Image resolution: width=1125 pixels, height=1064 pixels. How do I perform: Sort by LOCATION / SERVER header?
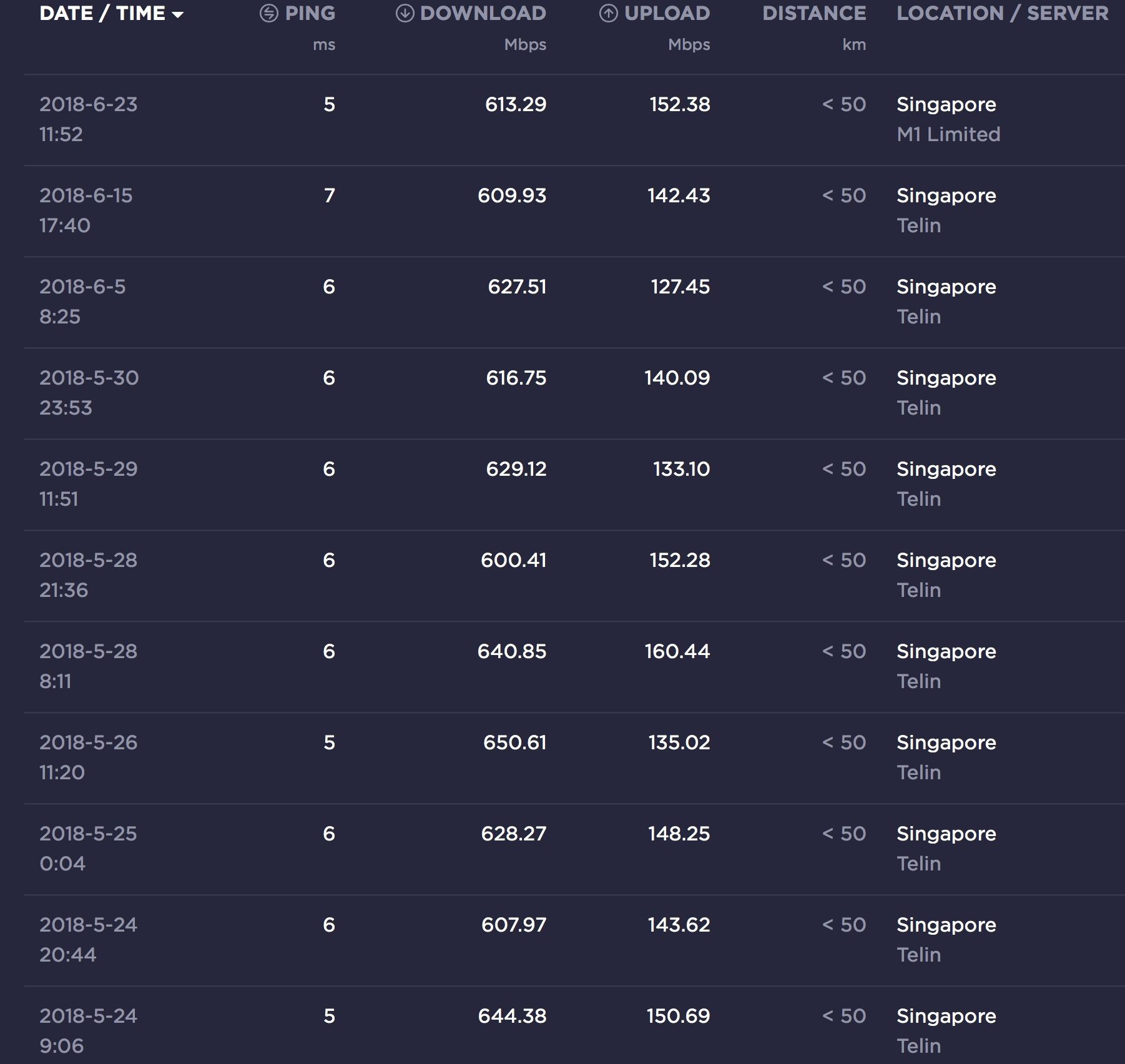1002,13
